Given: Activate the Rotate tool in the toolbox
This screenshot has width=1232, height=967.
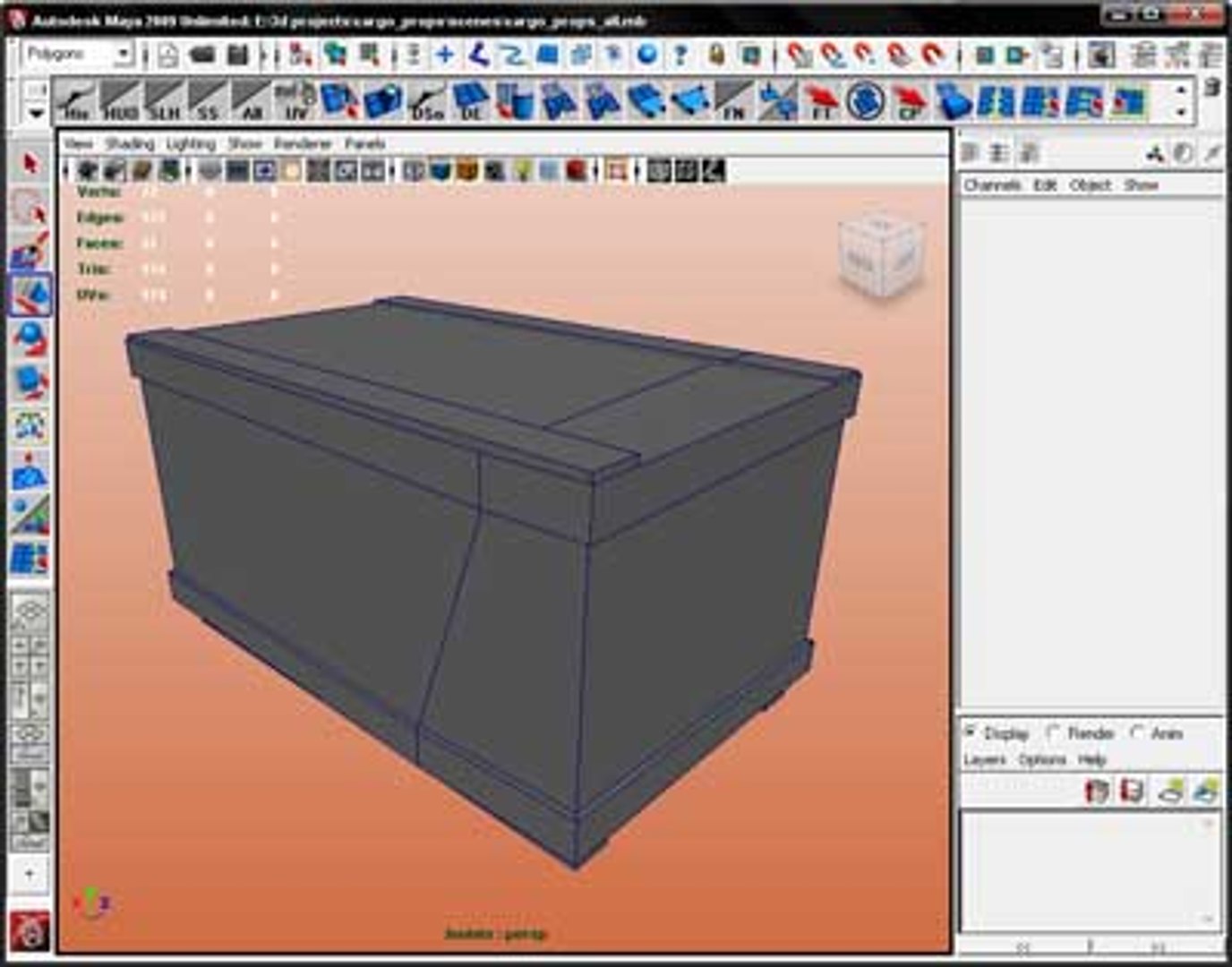Looking at the screenshot, I should click(x=30, y=338).
